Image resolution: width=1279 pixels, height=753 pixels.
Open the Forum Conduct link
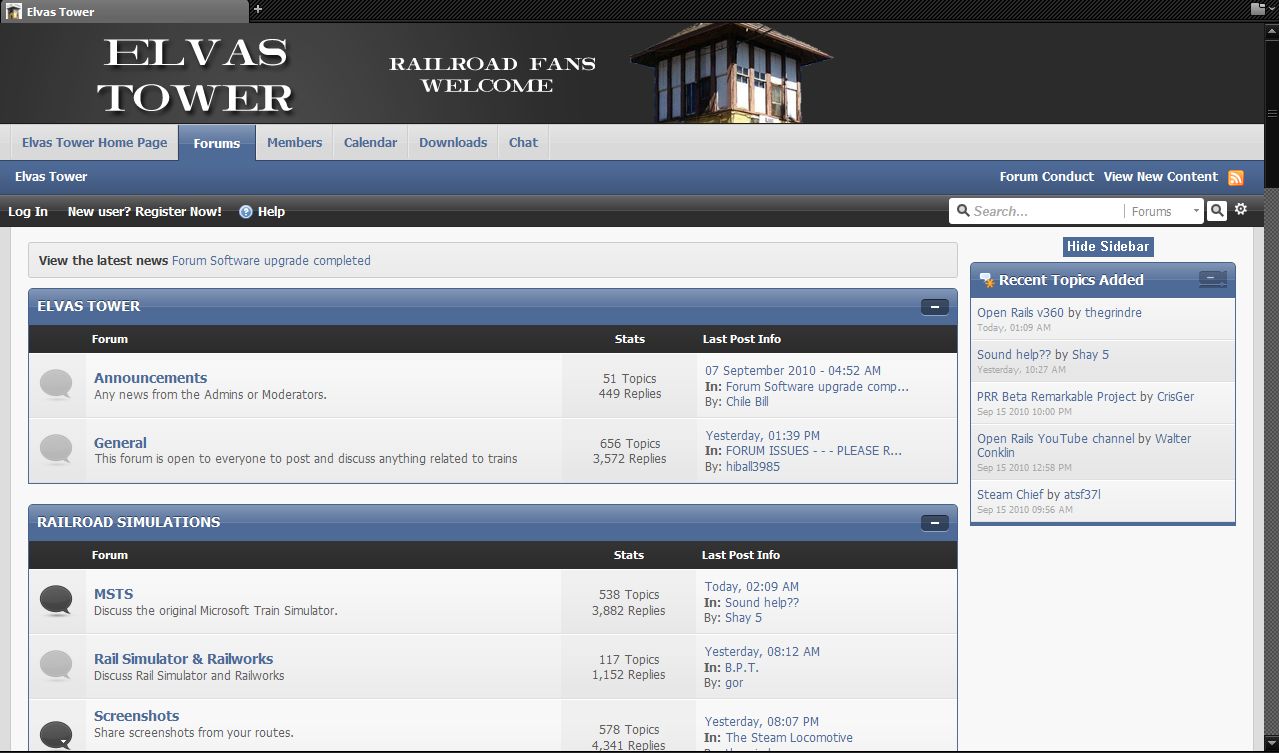pos(1047,177)
